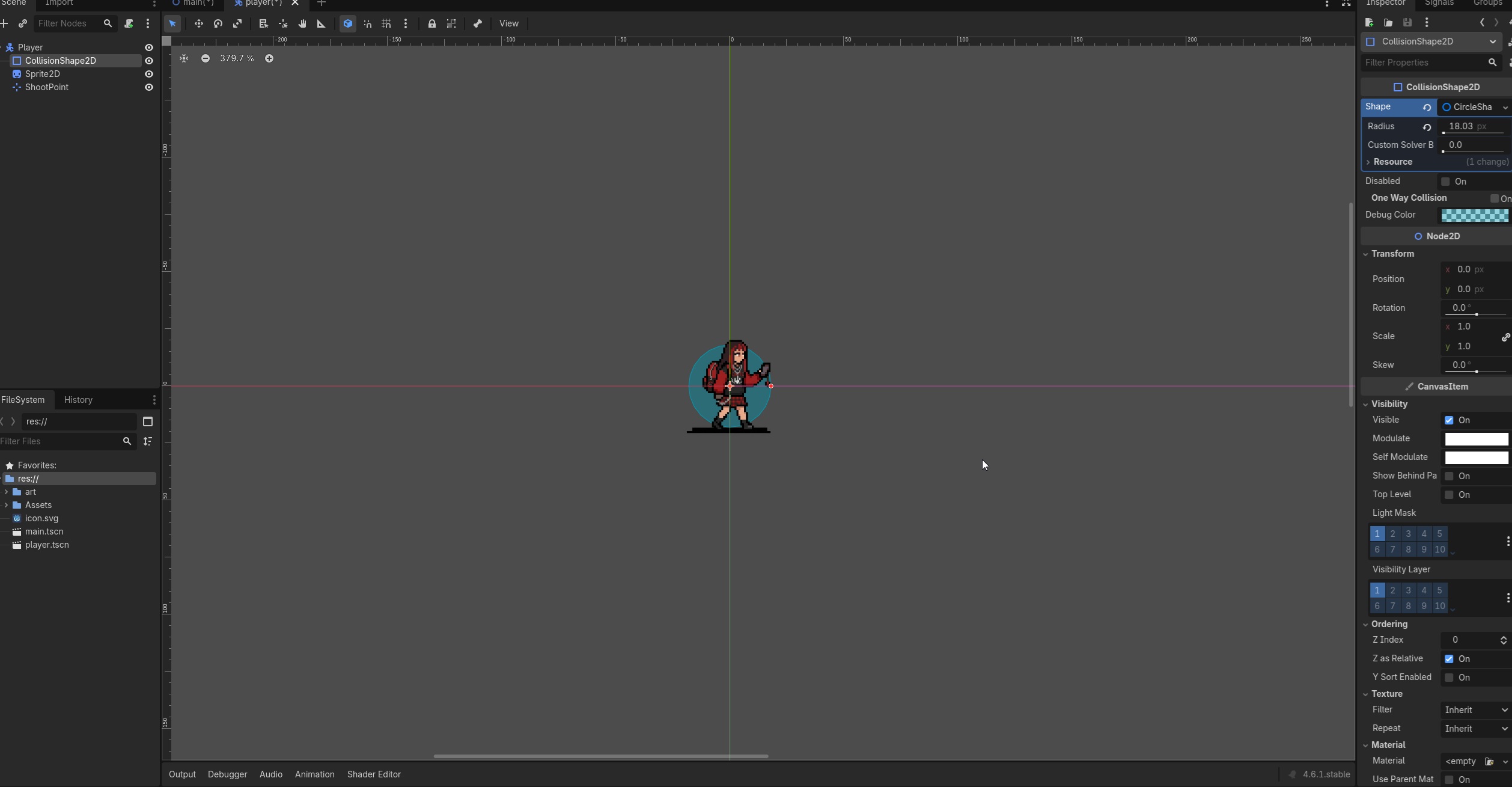Enable the Disabled checkbox

coord(1445,182)
